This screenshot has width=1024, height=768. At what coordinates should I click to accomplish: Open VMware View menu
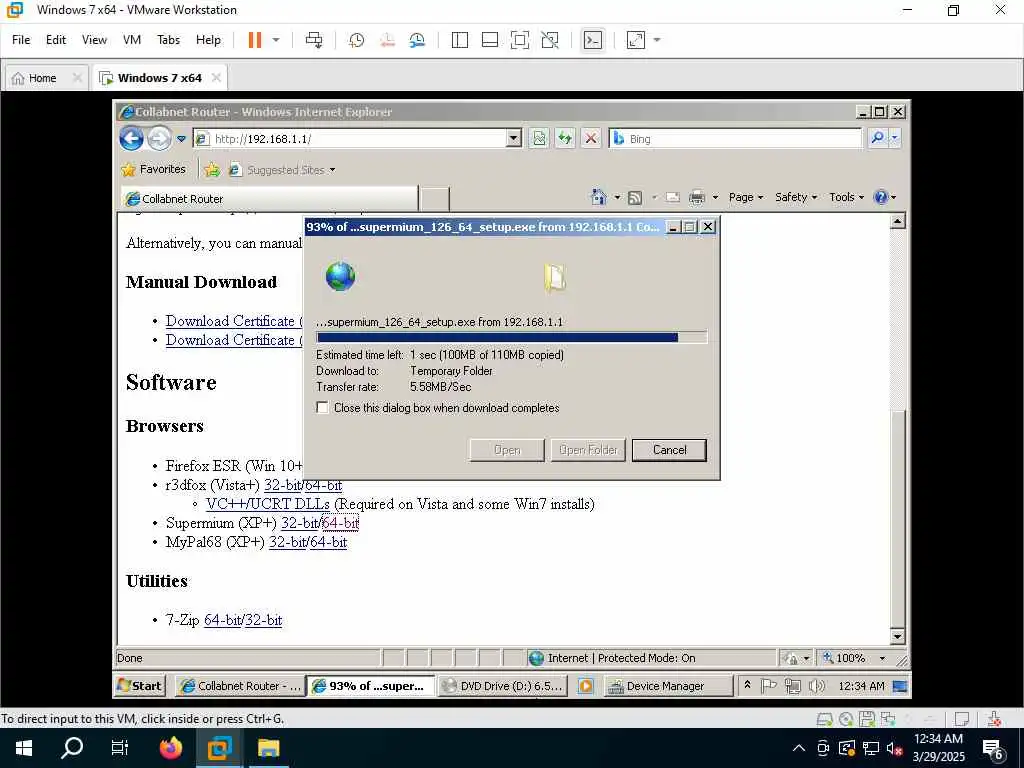pos(94,40)
